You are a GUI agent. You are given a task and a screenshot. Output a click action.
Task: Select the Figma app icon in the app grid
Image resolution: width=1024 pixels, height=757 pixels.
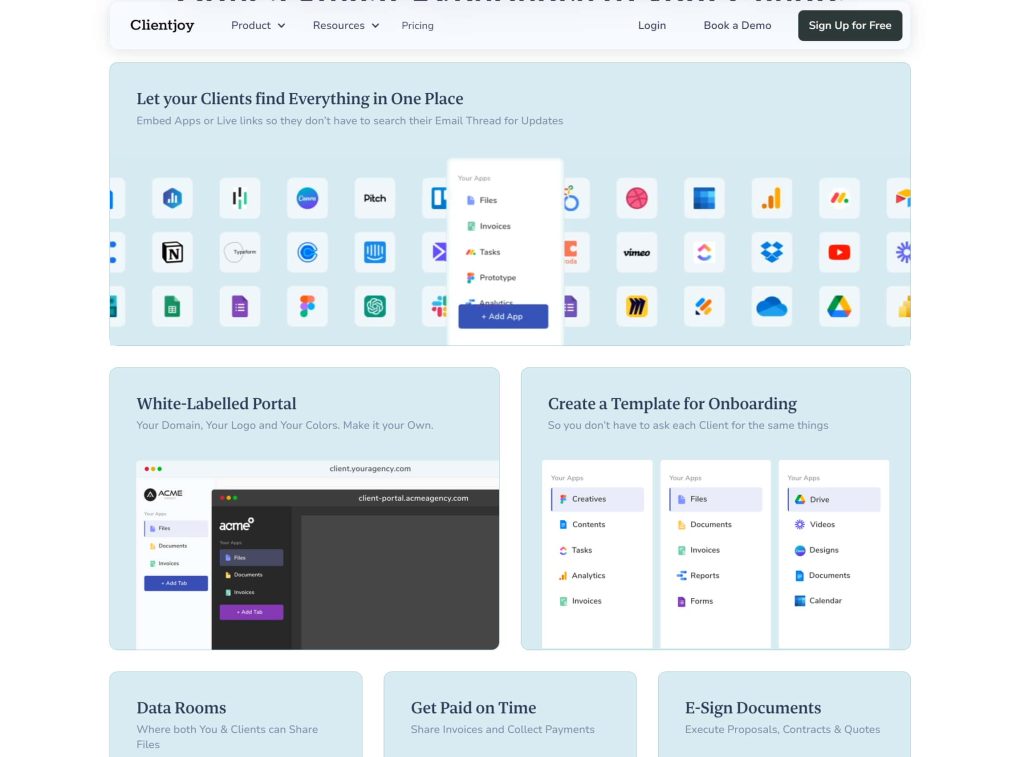click(307, 306)
